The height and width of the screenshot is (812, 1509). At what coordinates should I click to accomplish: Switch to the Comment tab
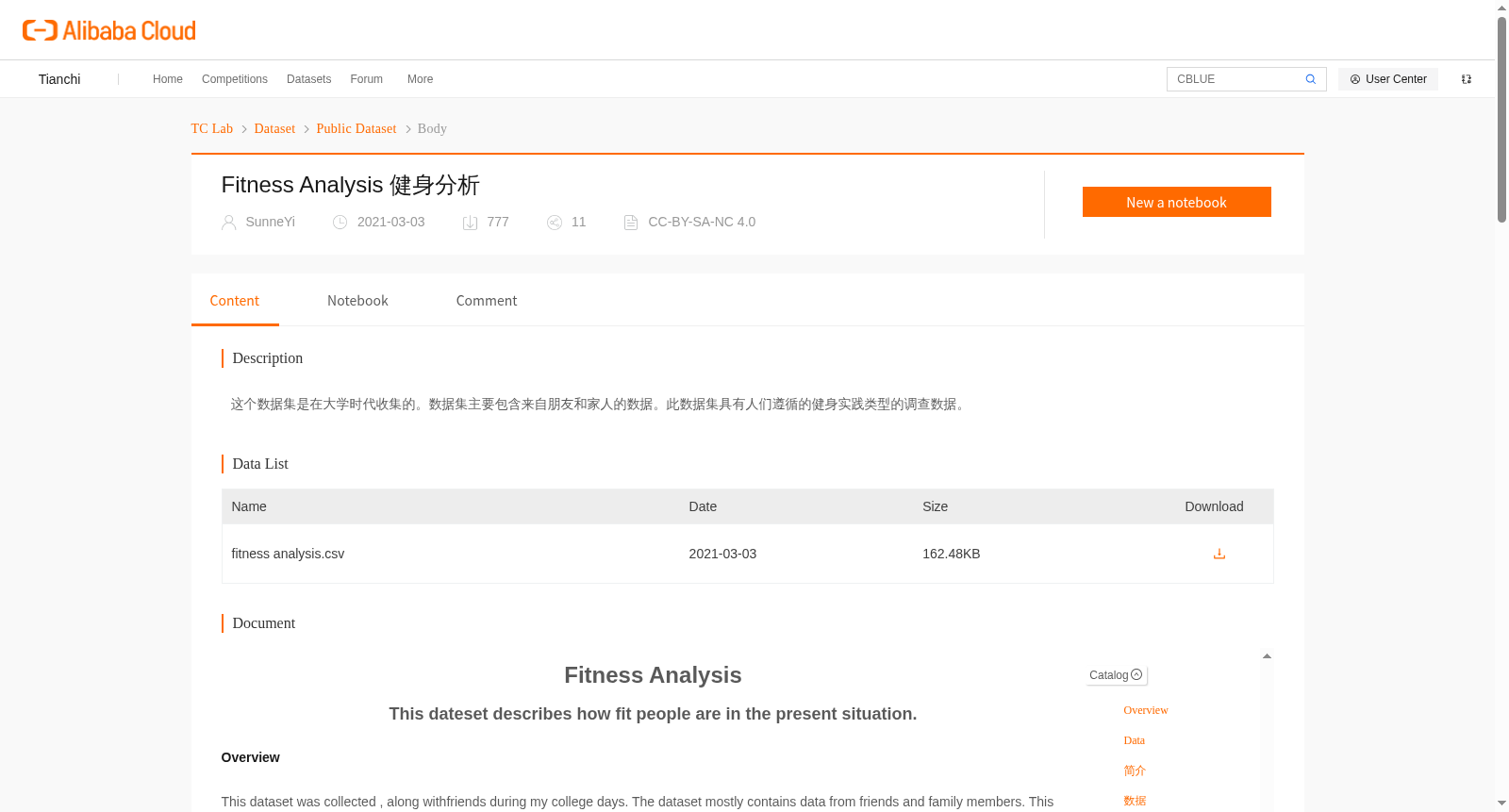coord(487,301)
